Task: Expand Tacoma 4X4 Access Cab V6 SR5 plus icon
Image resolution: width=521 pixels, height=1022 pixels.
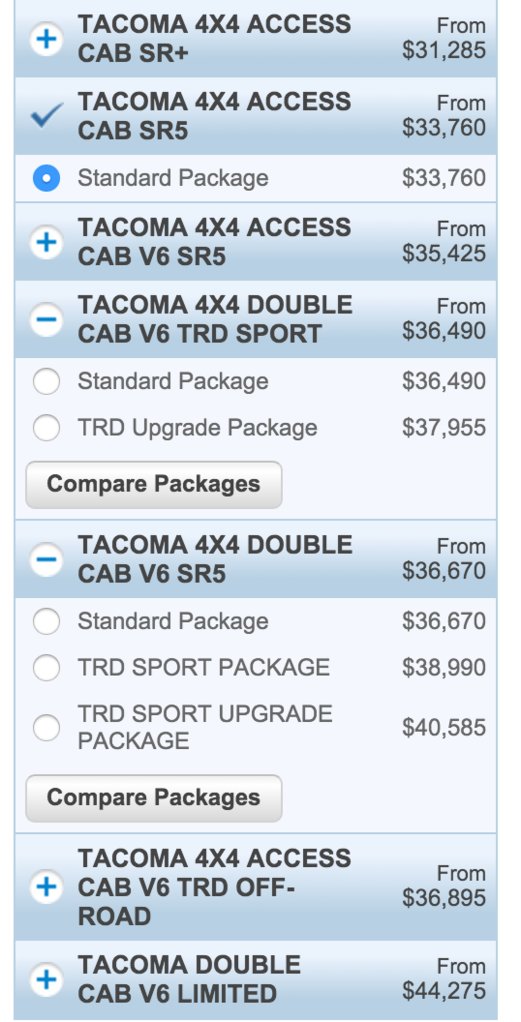Action: (x=46, y=242)
